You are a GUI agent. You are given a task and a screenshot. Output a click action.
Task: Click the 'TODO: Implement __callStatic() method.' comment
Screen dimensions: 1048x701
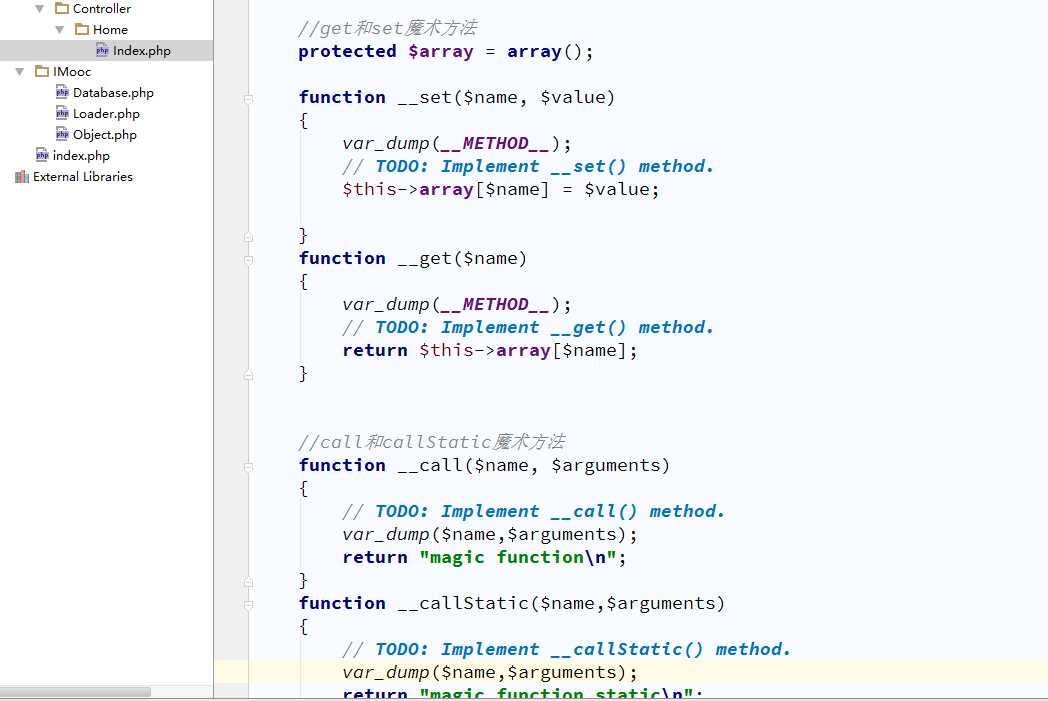coord(583,650)
